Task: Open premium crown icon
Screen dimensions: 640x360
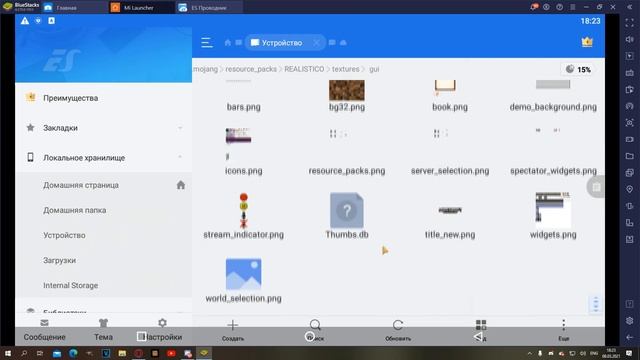Action: pyautogui.click(x=587, y=42)
